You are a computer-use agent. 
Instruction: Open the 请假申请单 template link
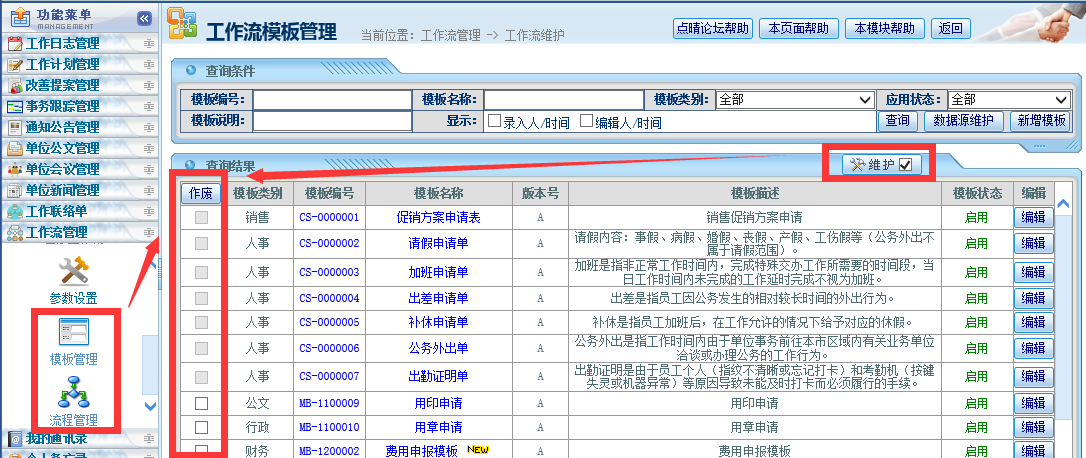pyautogui.click(x=438, y=243)
